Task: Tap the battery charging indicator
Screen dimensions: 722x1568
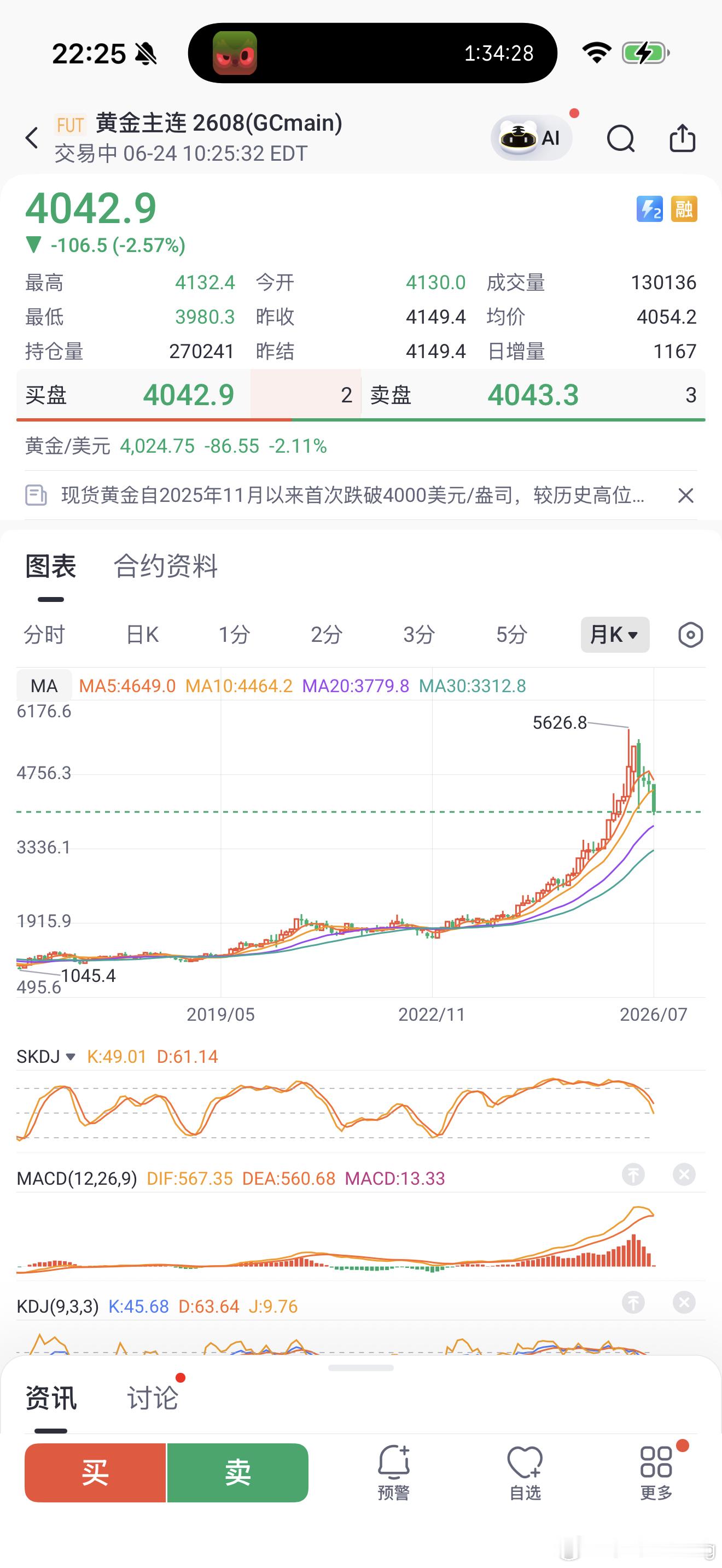Action: pyautogui.click(x=646, y=53)
